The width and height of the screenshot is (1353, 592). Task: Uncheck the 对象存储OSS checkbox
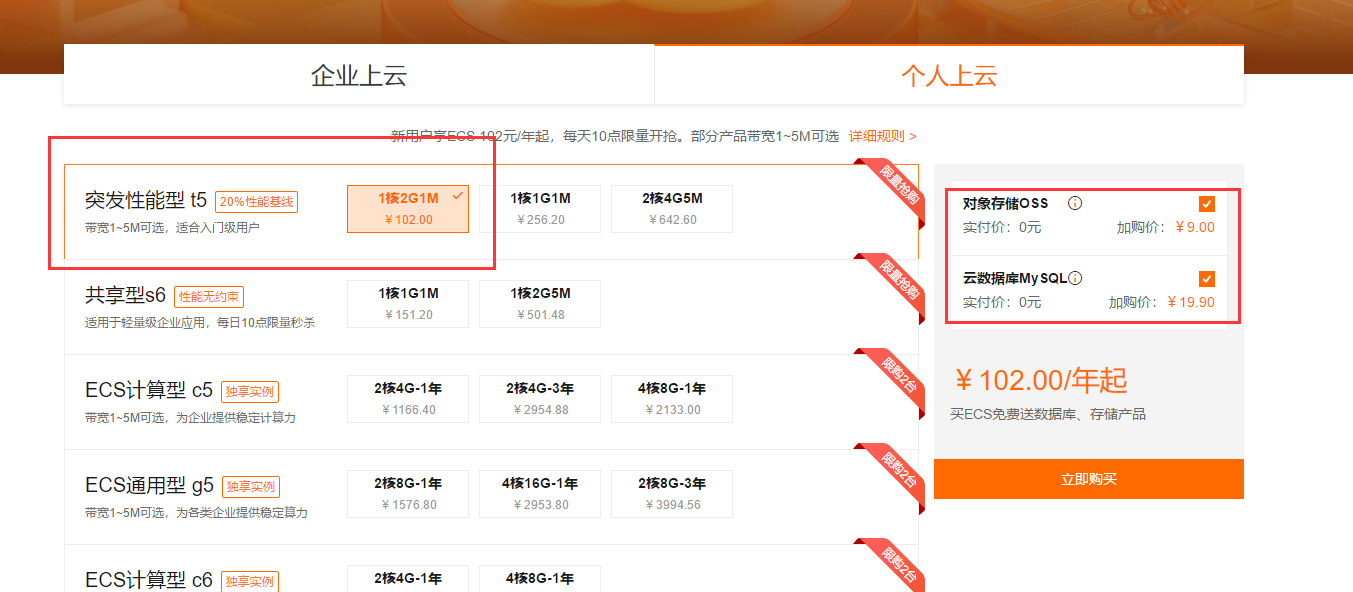point(1207,204)
